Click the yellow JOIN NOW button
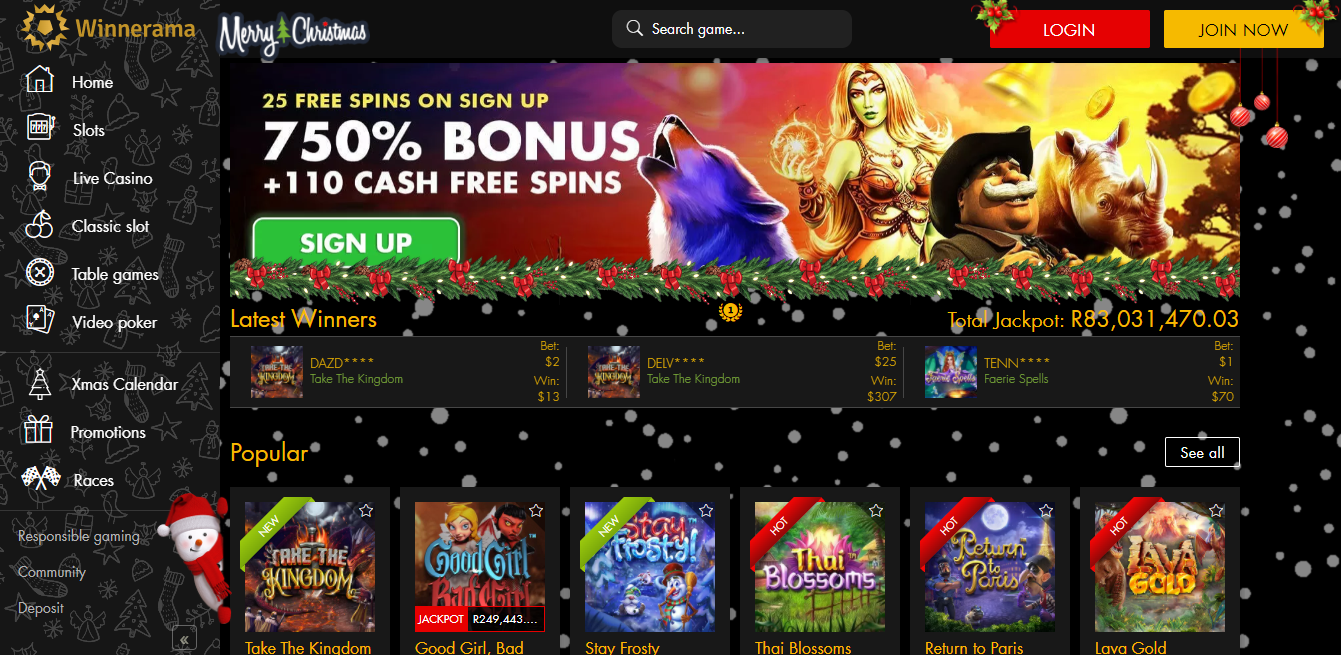 pos(1243,30)
